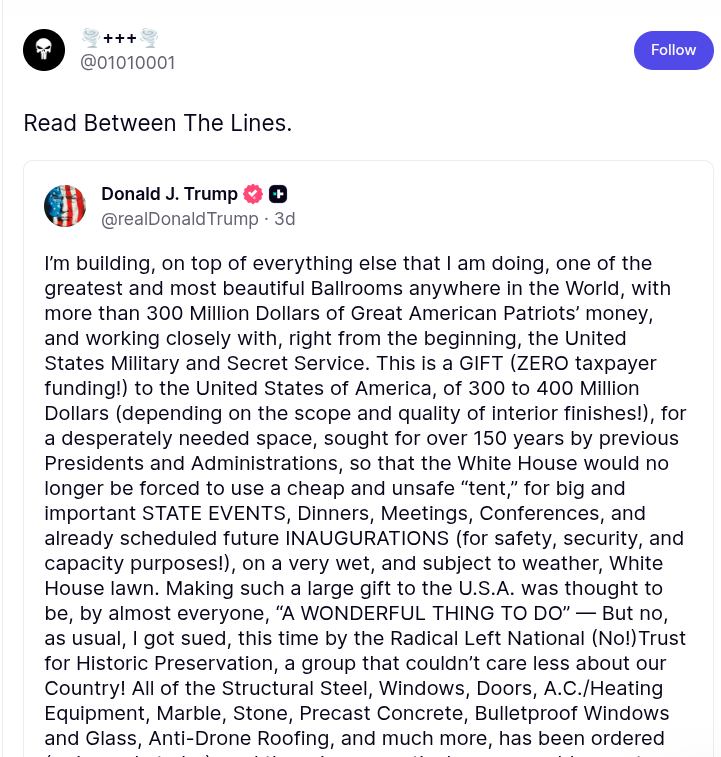This screenshot has width=721, height=757.
Task: Open the skull profile avatar of @01010001
Action: tap(44, 50)
